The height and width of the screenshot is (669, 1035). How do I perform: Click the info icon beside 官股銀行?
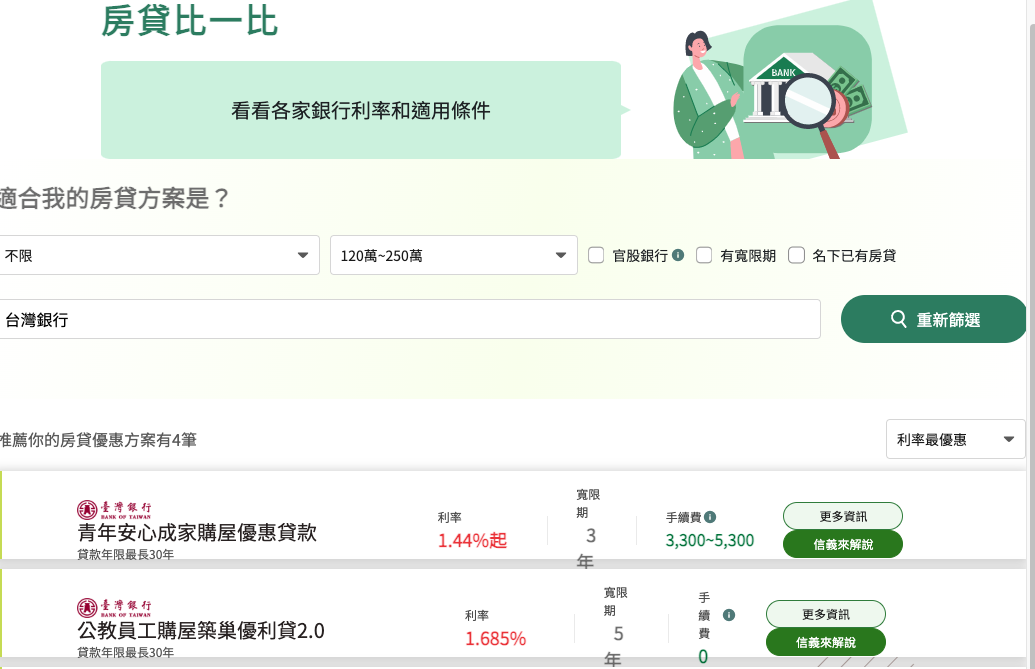coord(678,255)
